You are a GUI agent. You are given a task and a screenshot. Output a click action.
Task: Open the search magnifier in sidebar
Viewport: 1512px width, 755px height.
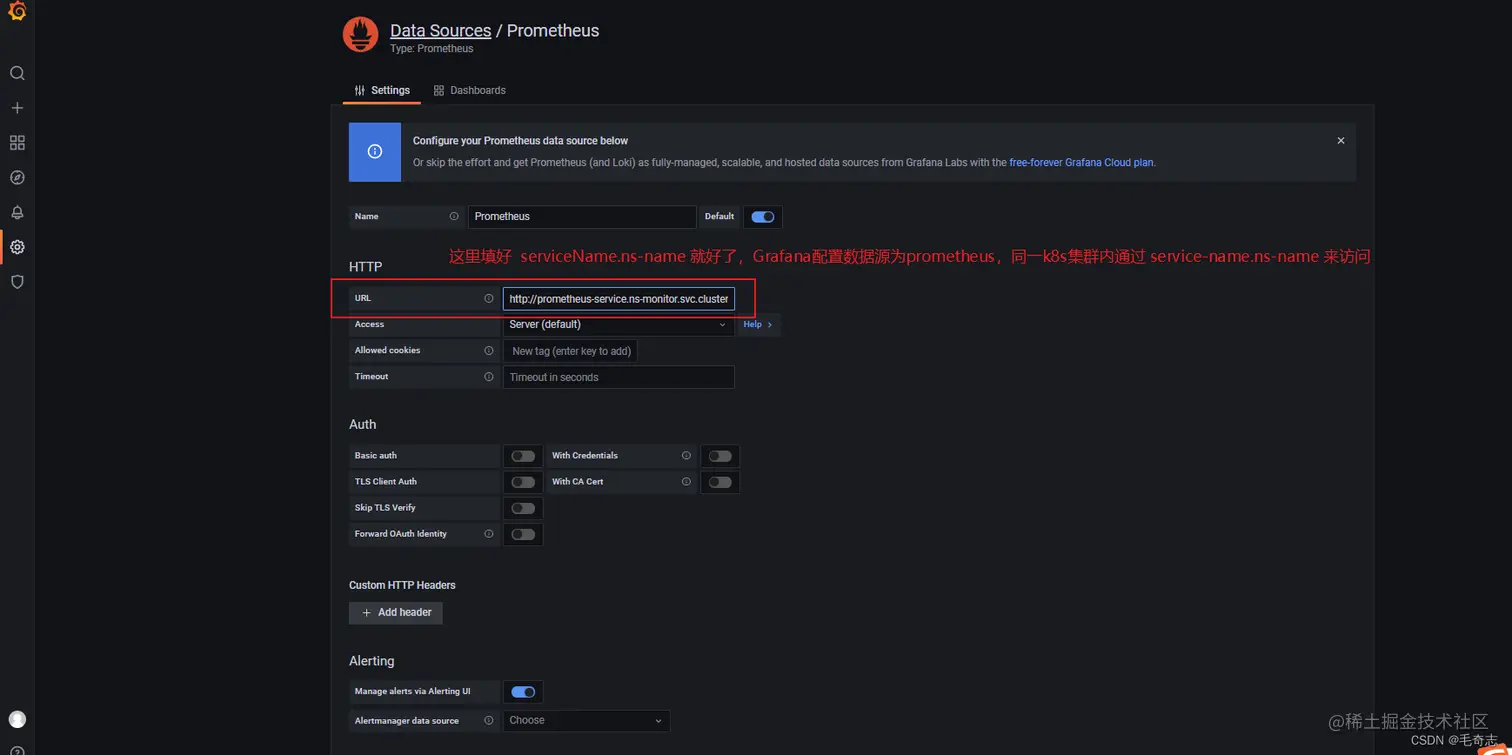17,73
